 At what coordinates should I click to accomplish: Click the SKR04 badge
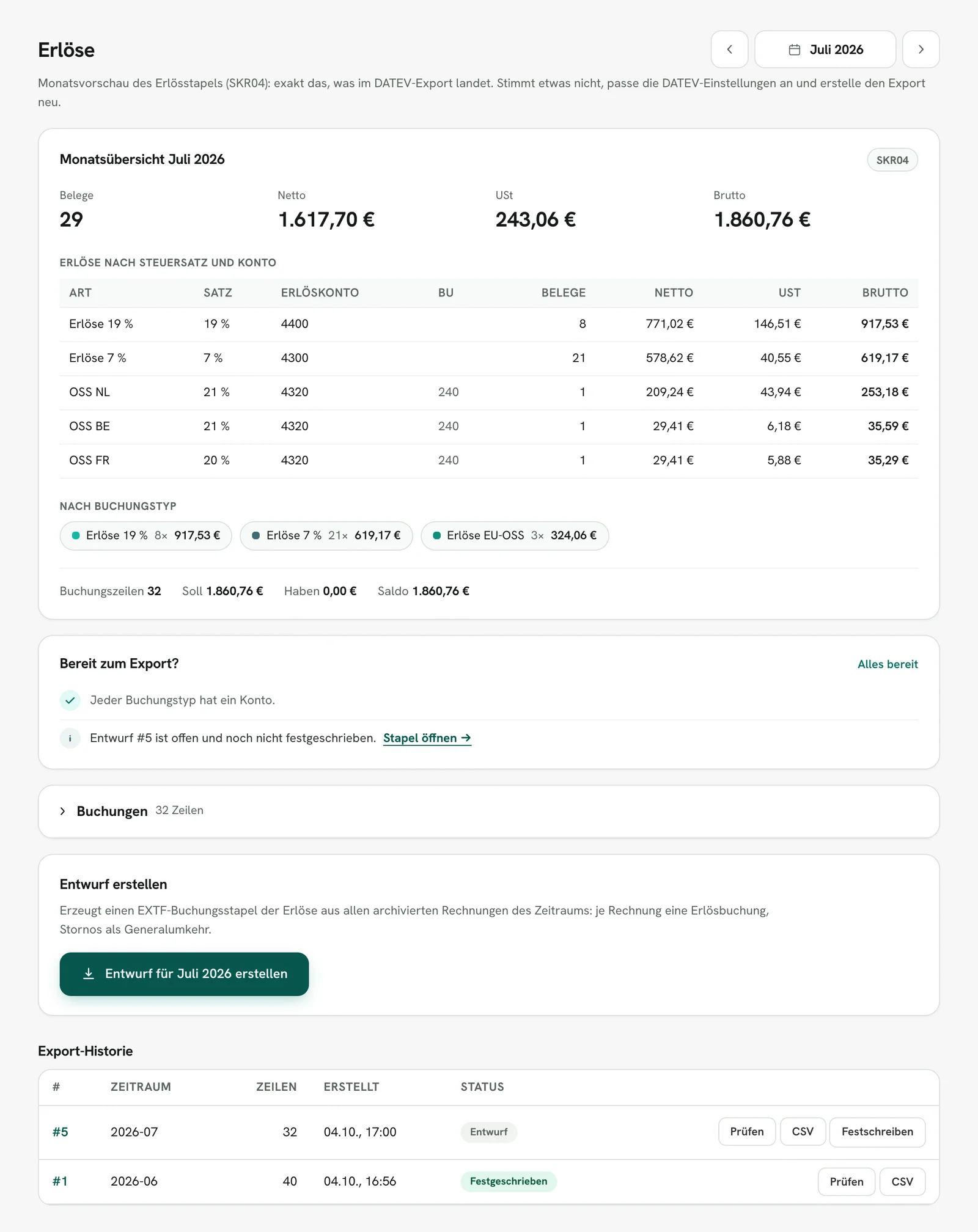[x=892, y=160]
